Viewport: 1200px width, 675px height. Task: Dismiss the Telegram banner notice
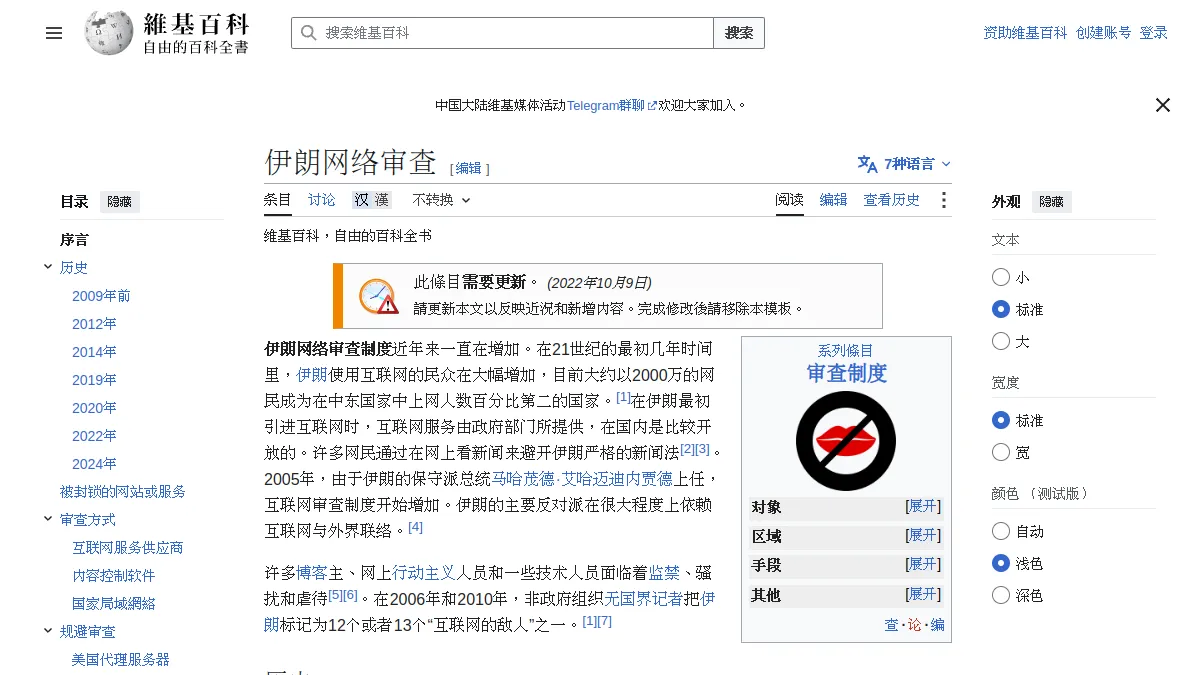(x=1162, y=105)
